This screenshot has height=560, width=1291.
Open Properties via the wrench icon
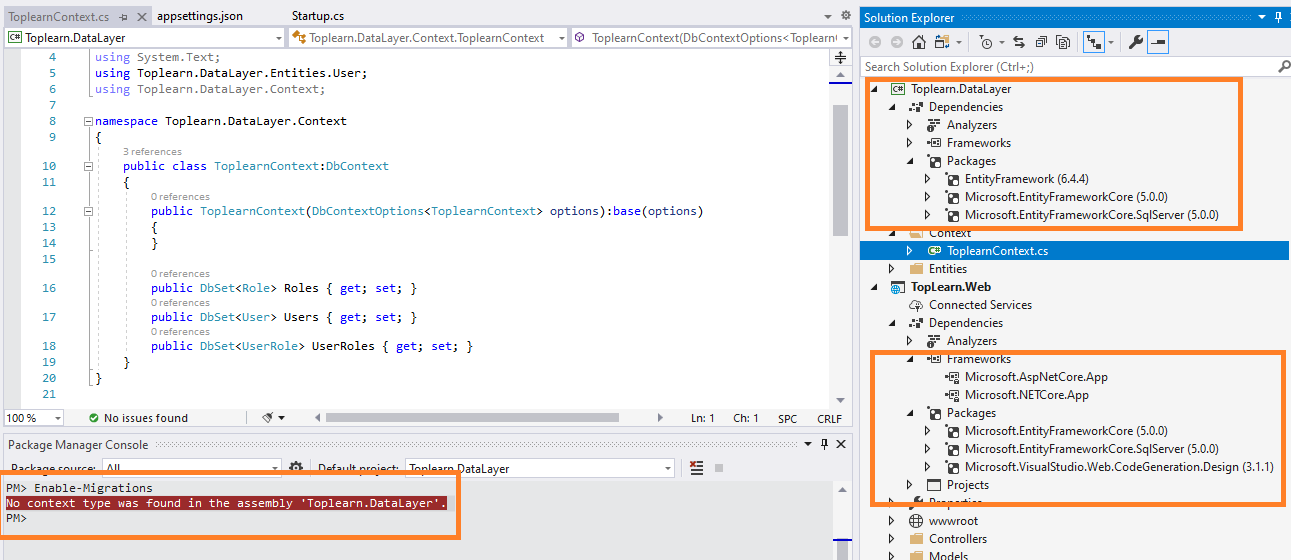pos(1135,42)
